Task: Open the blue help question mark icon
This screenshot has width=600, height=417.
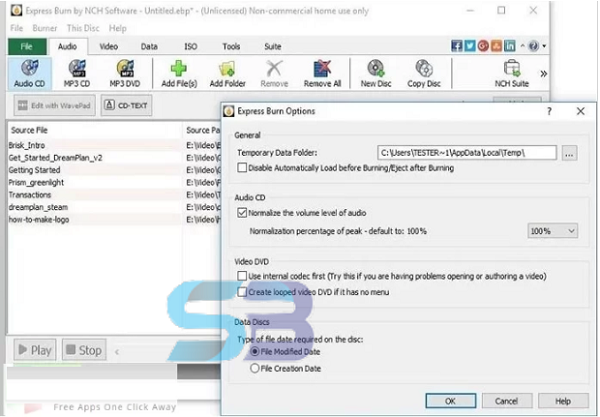Action: coord(533,46)
